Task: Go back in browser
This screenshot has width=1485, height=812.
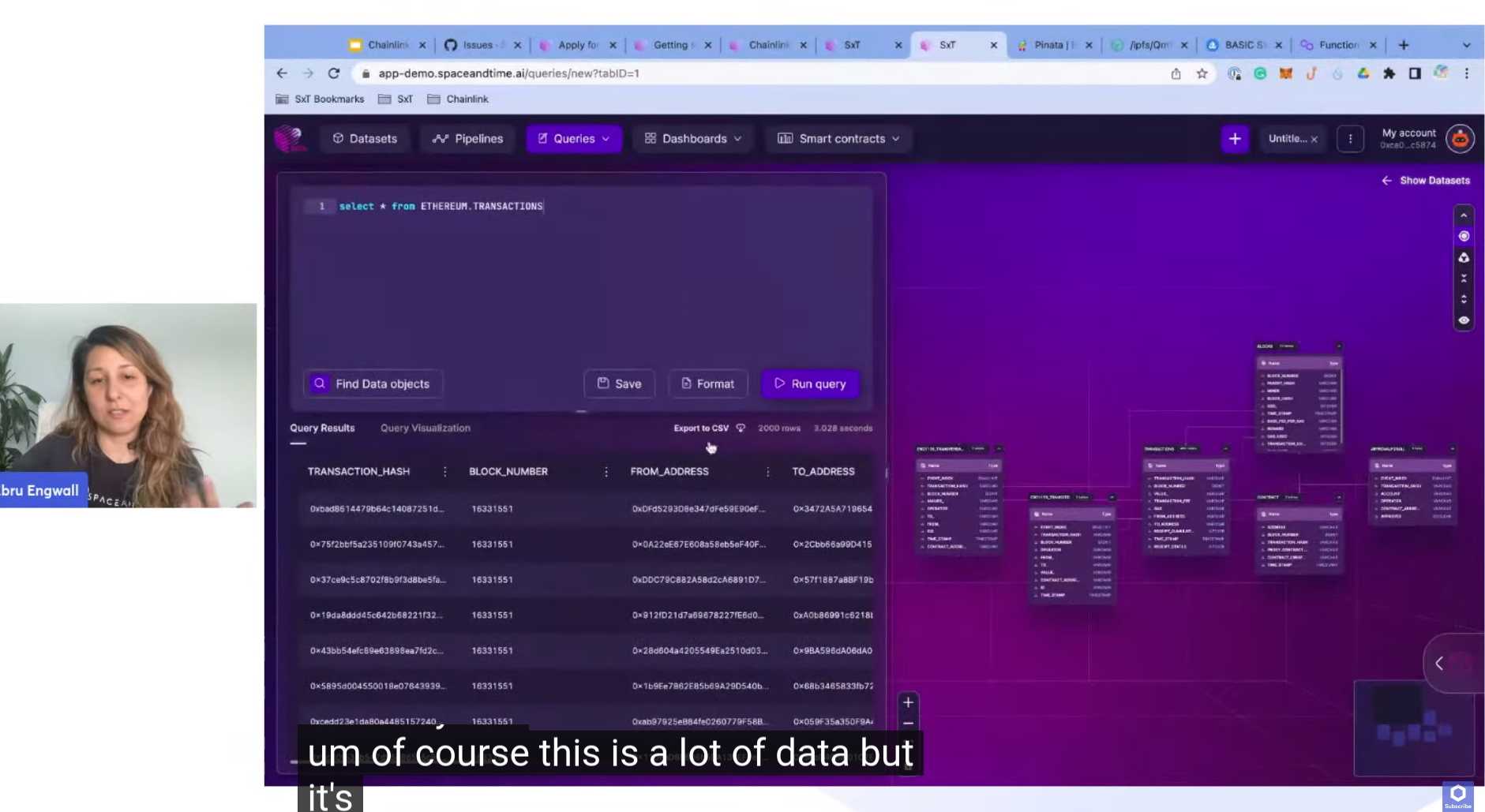Action: pyautogui.click(x=282, y=73)
